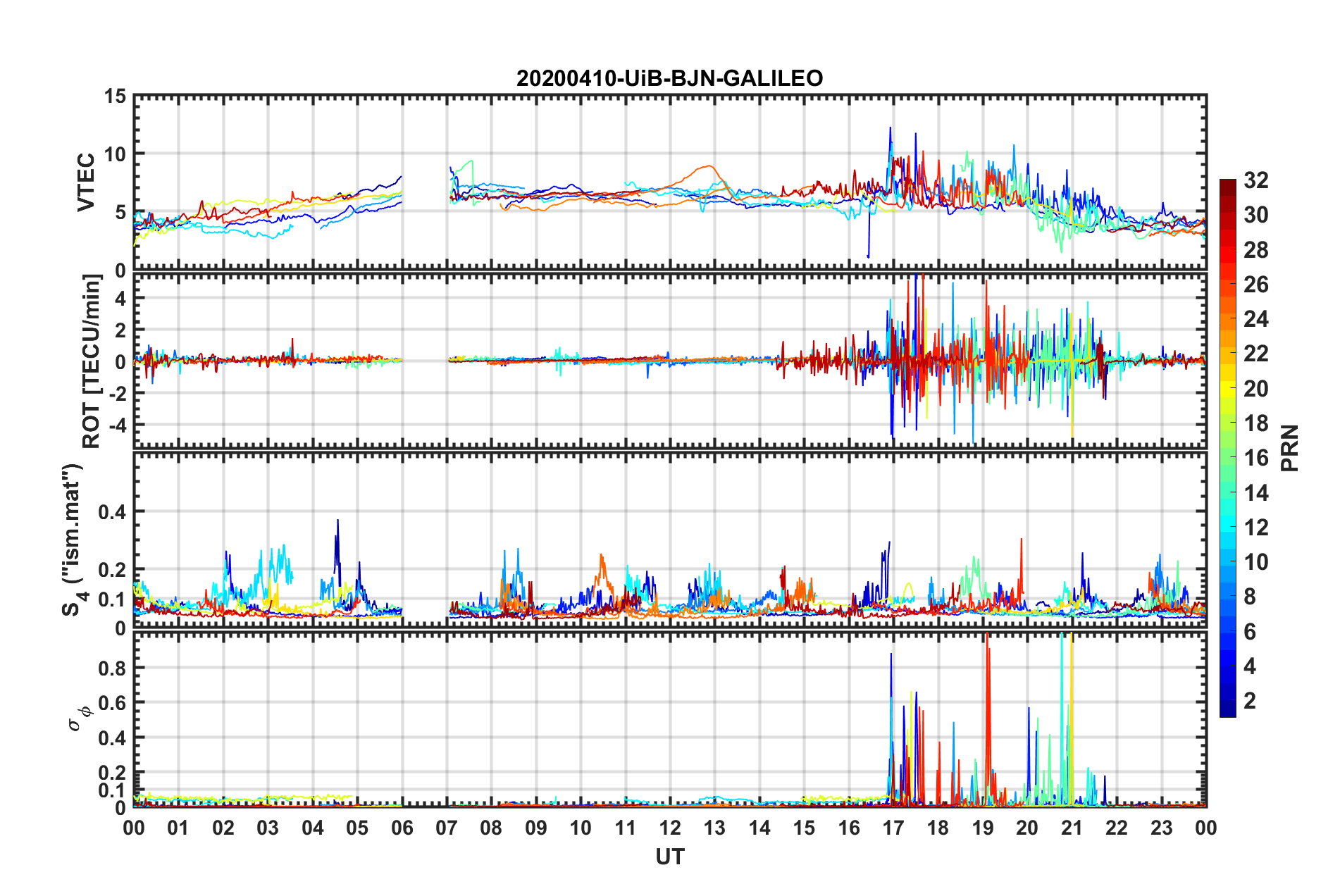Select colorbar tick label 12

click(1255, 528)
